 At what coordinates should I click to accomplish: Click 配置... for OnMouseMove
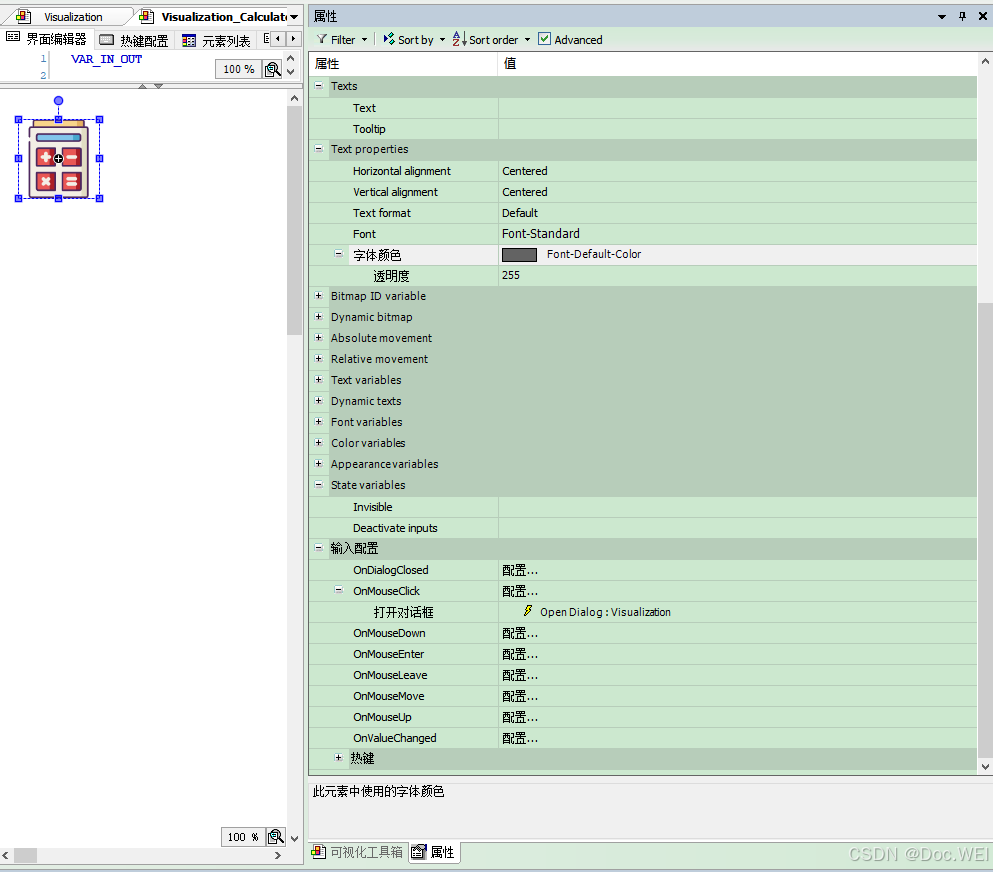tap(520, 696)
